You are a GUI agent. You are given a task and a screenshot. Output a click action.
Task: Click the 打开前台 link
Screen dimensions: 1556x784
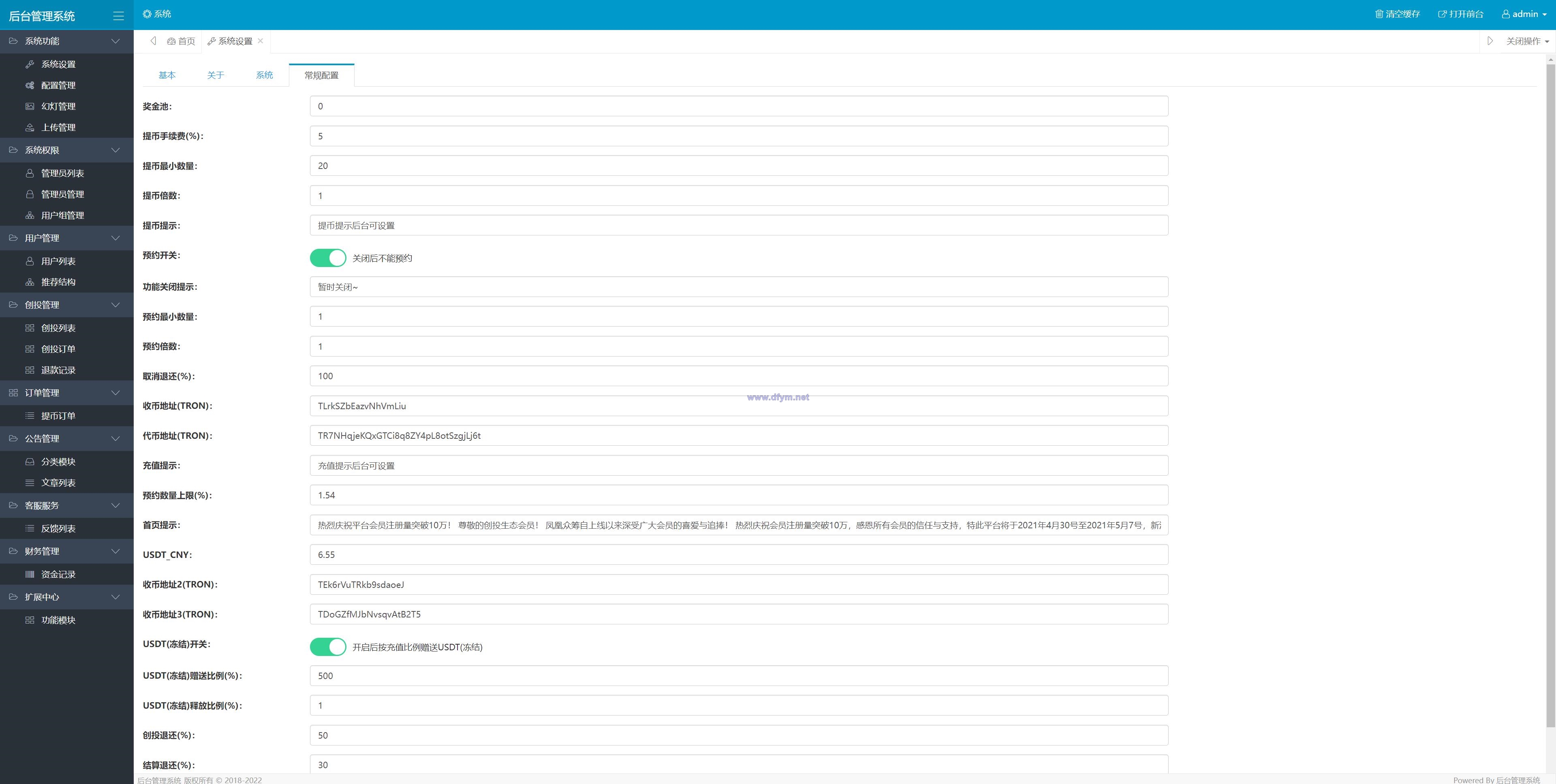pyautogui.click(x=1460, y=14)
